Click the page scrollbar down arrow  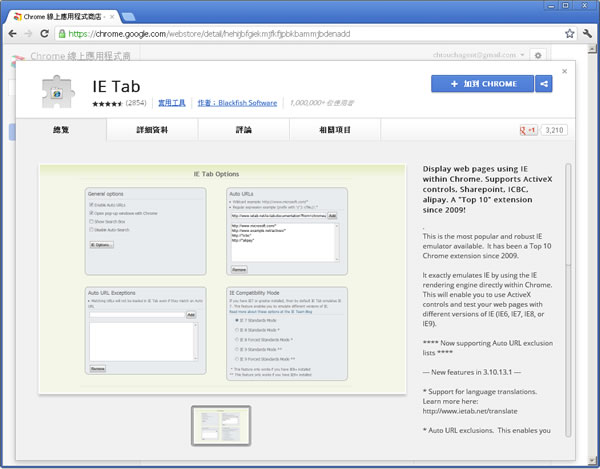point(592,460)
